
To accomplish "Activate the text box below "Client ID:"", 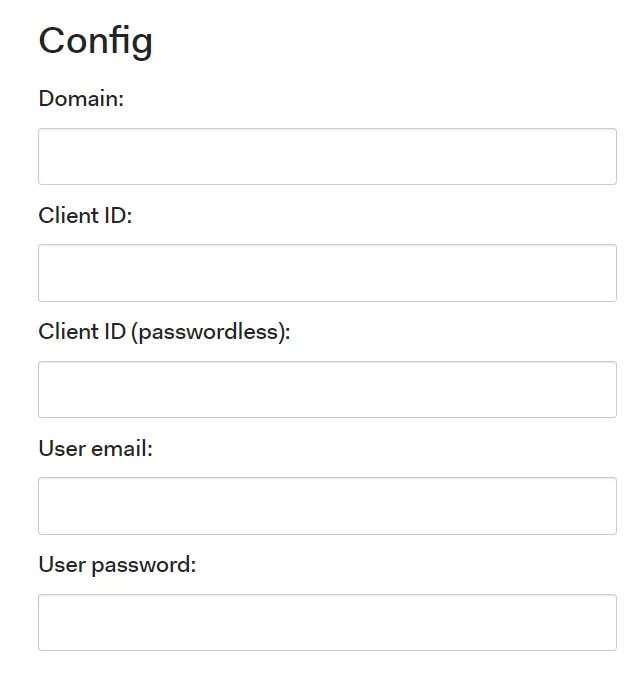I will pyautogui.click(x=327, y=273).
